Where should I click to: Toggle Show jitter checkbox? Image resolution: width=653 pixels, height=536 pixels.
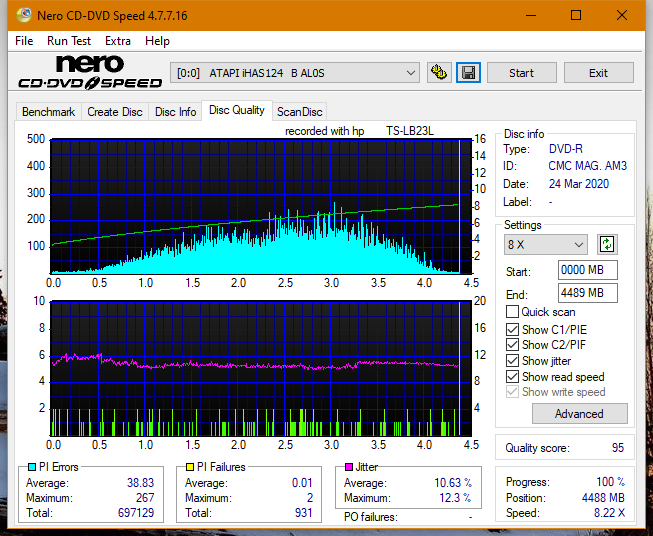[512, 361]
